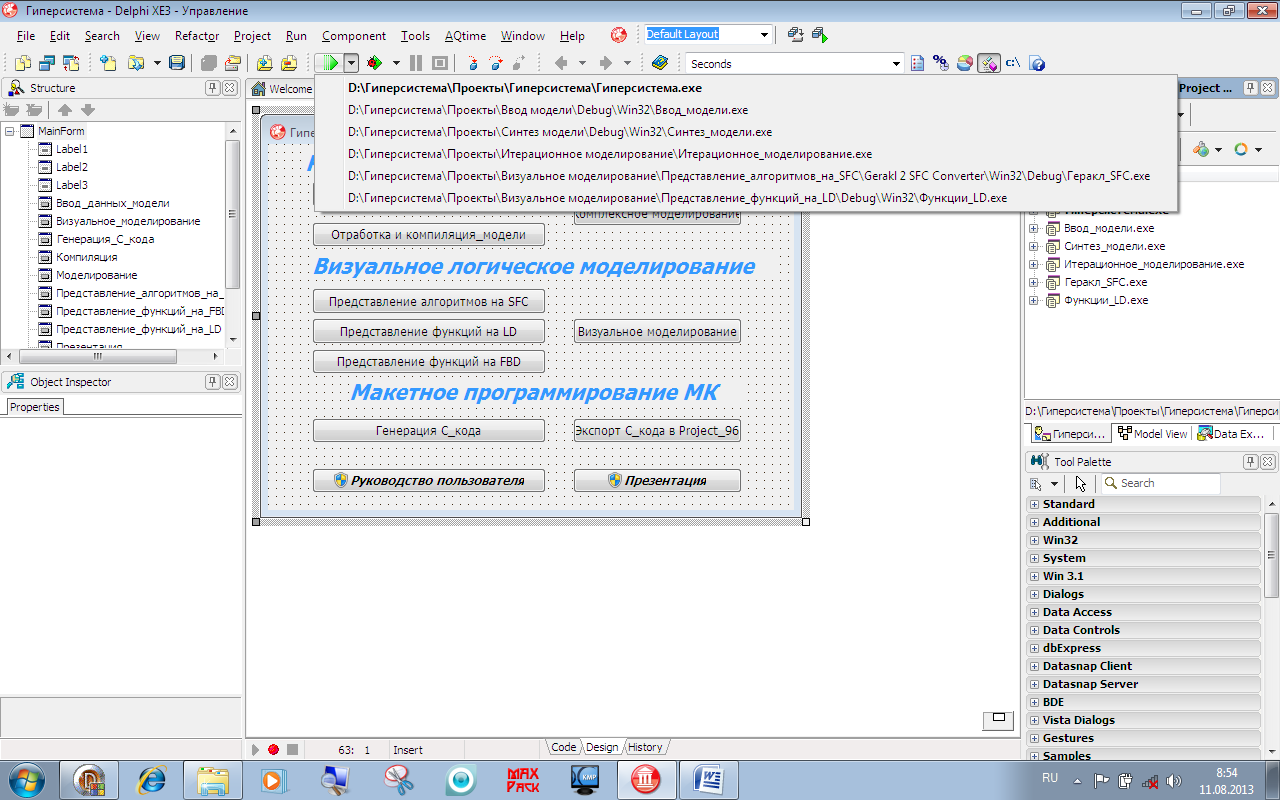Click the Руководство пользователя button

coord(429,480)
